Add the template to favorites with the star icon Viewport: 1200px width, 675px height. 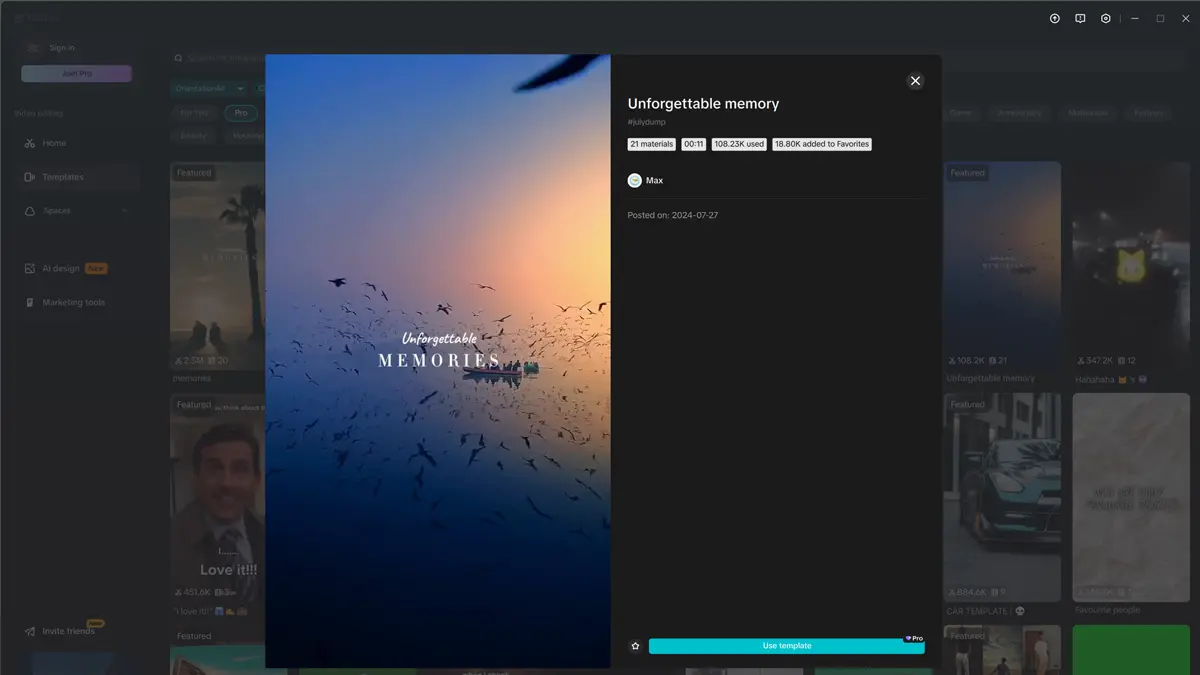coord(635,646)
